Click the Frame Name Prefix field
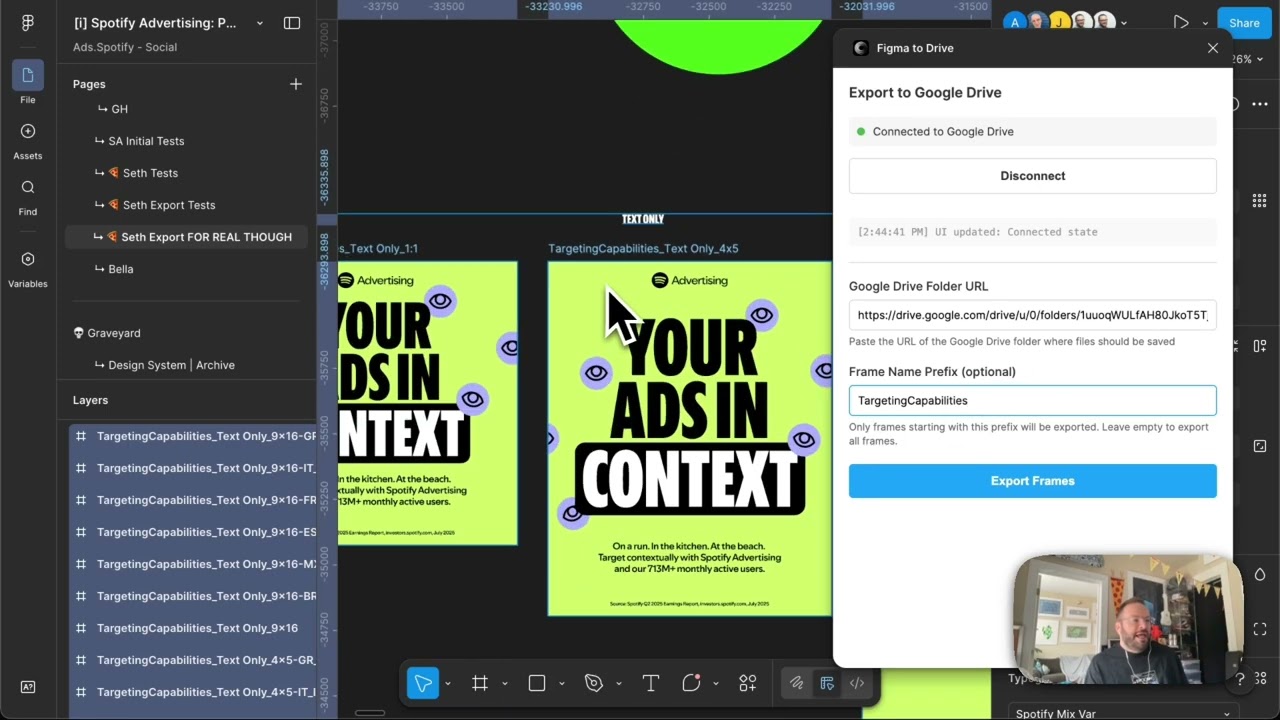Viewport: 1280px width, 720px height. pyautogui.click(x=1033, y=400)
